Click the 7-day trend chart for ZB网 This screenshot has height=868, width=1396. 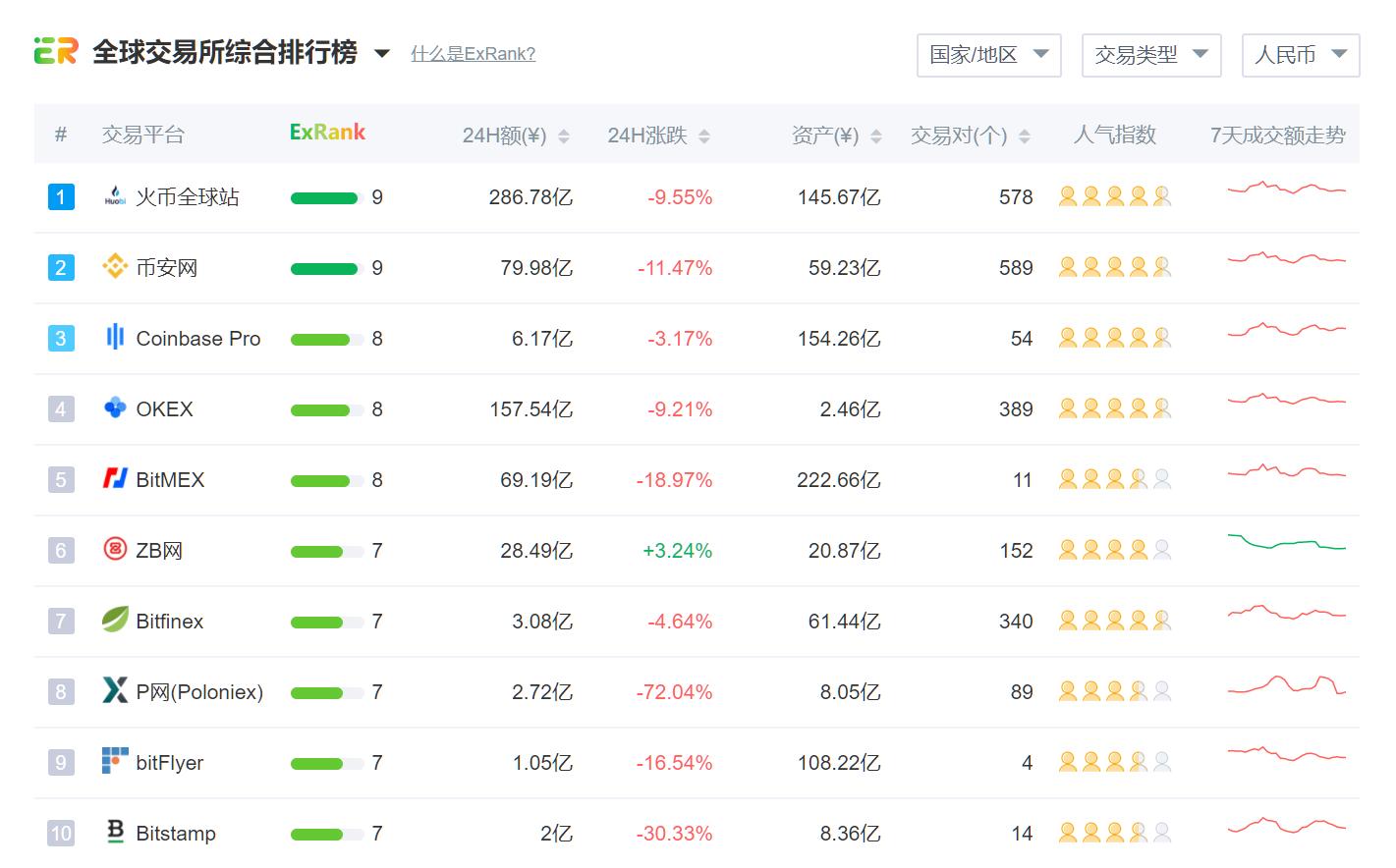1287,542
